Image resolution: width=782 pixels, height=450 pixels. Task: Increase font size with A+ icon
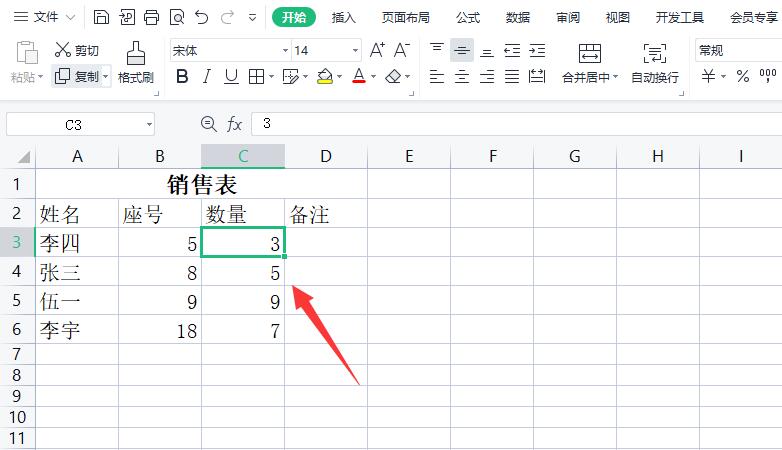tap(377, 50)
